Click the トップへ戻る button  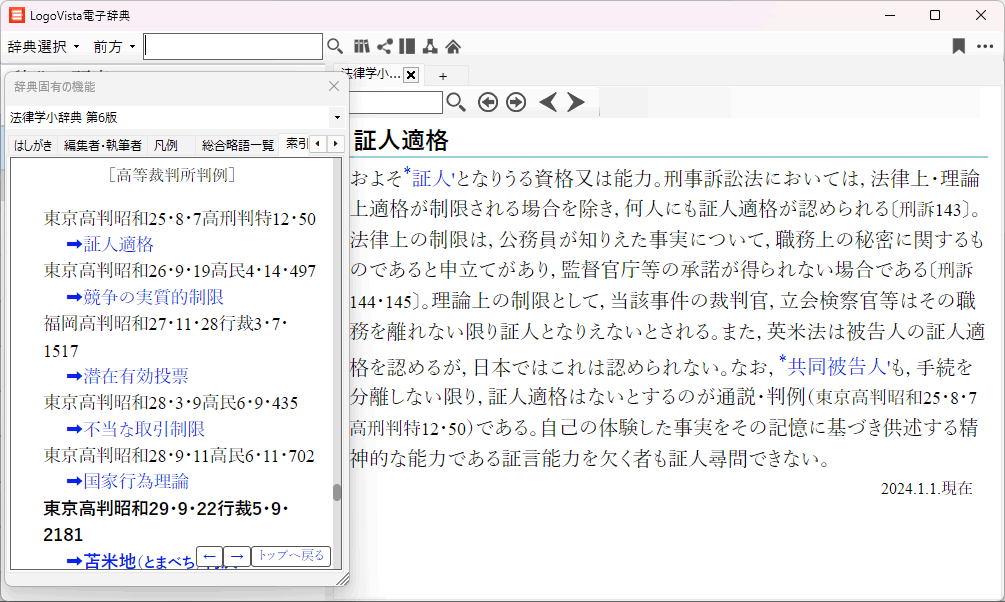pyautogui.click(x=290, y=556)
